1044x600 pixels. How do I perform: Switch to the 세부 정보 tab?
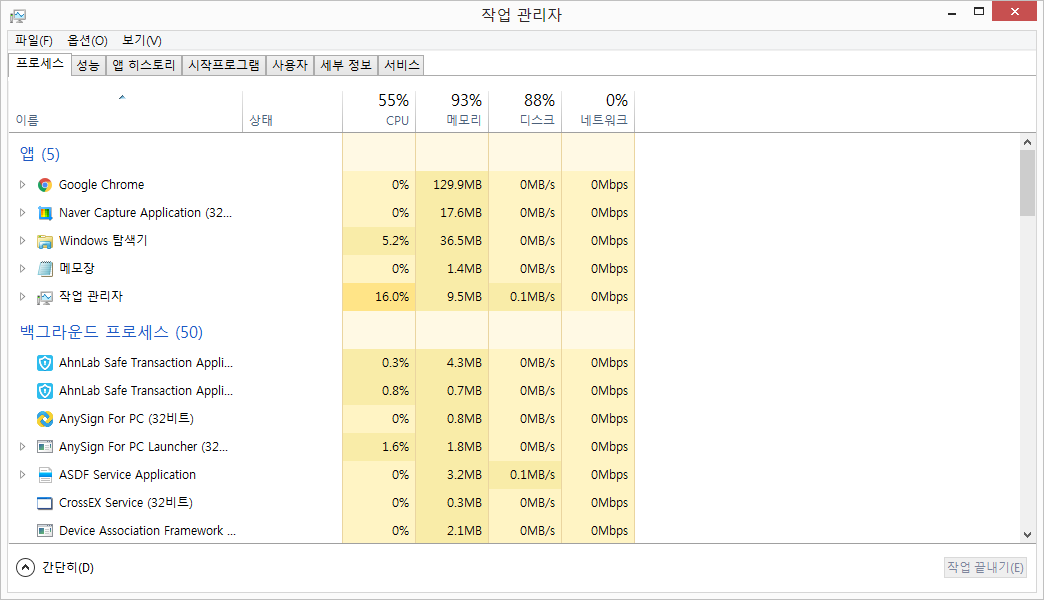point(346,65)
